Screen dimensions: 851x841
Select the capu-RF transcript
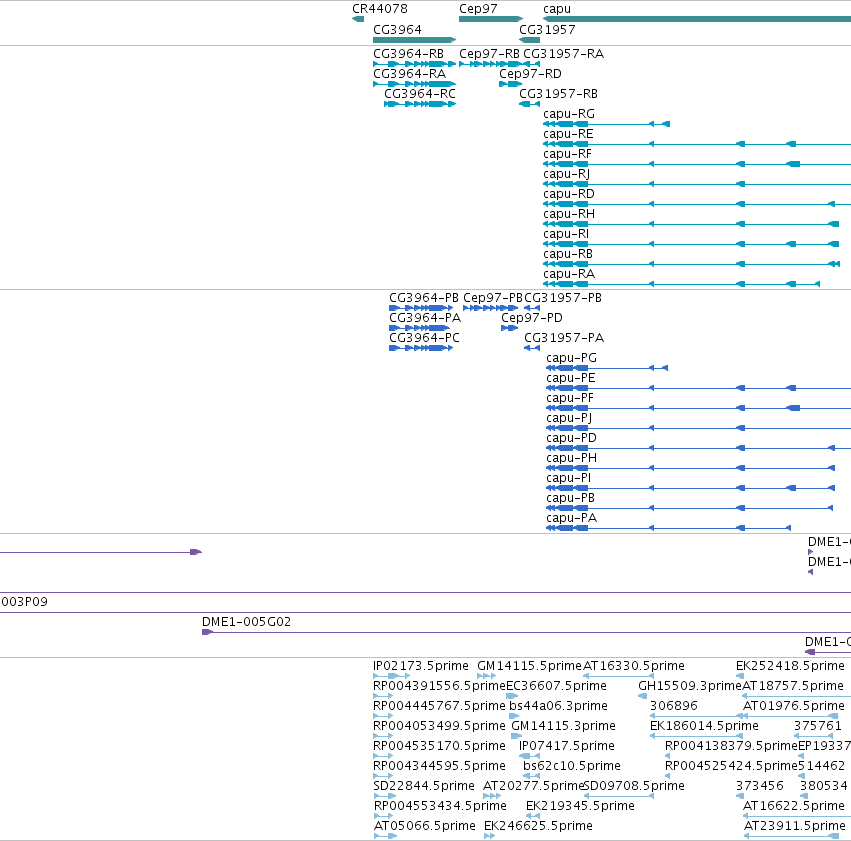click(x=697, y=164)
